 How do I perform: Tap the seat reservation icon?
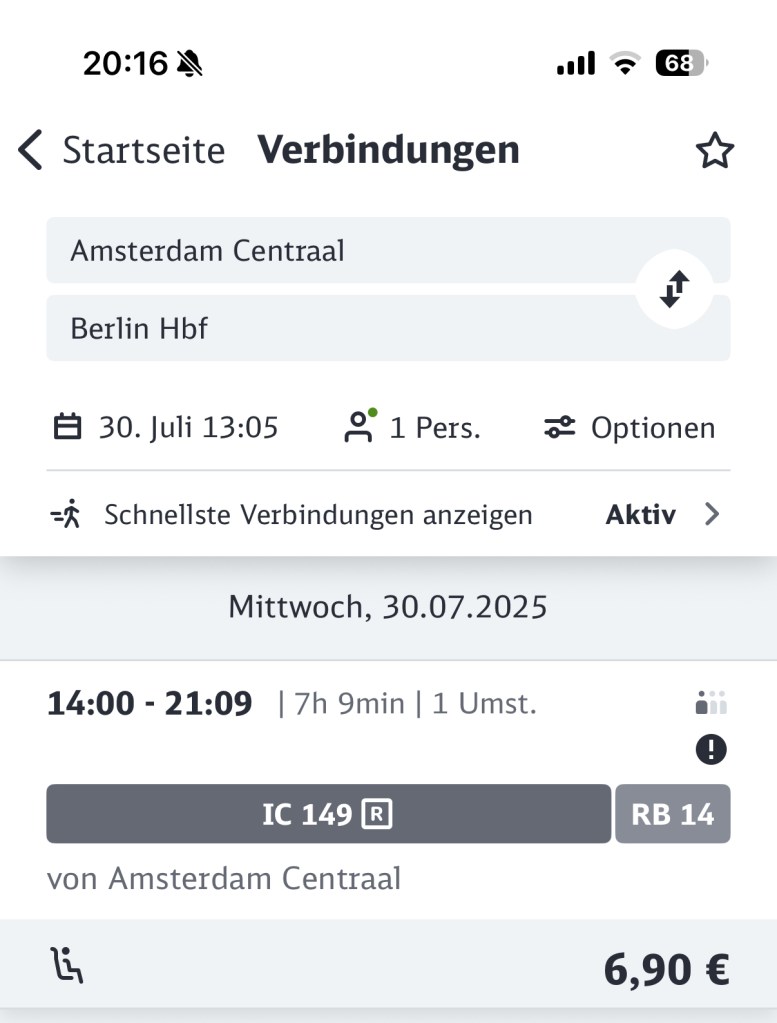[67, 966]
